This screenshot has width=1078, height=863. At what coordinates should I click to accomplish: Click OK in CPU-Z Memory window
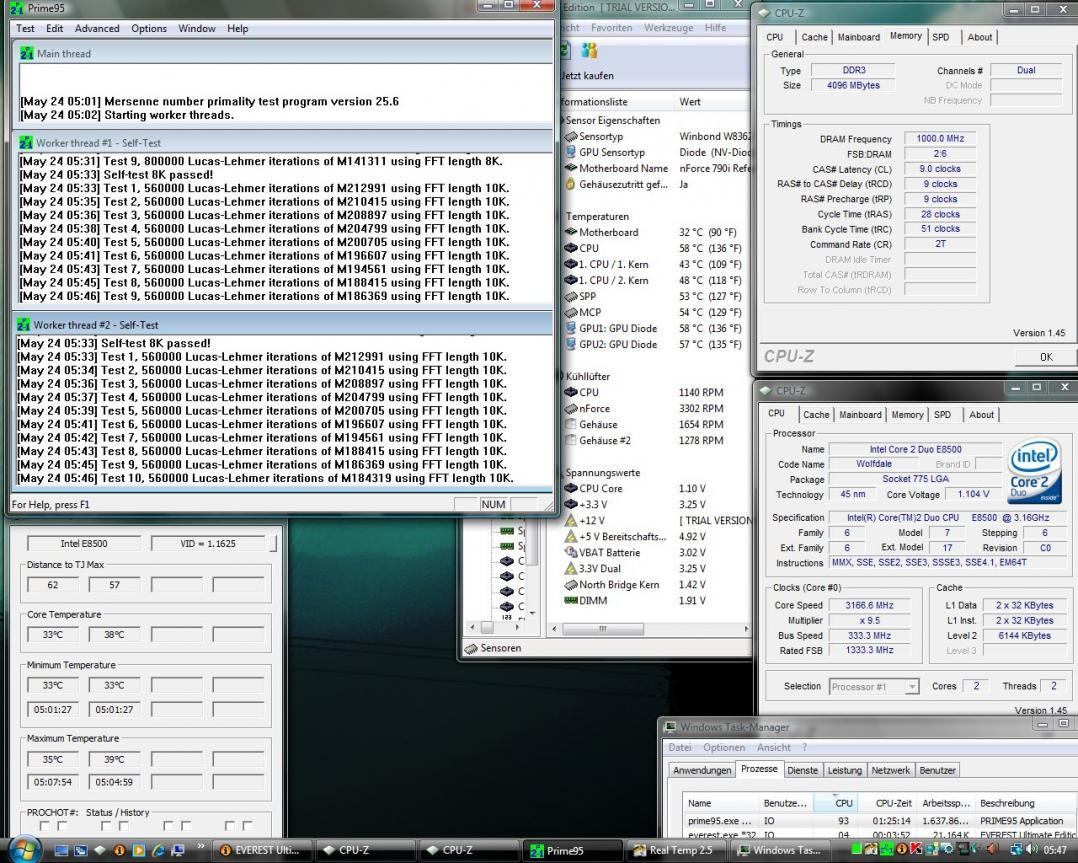coord(1046,357)
